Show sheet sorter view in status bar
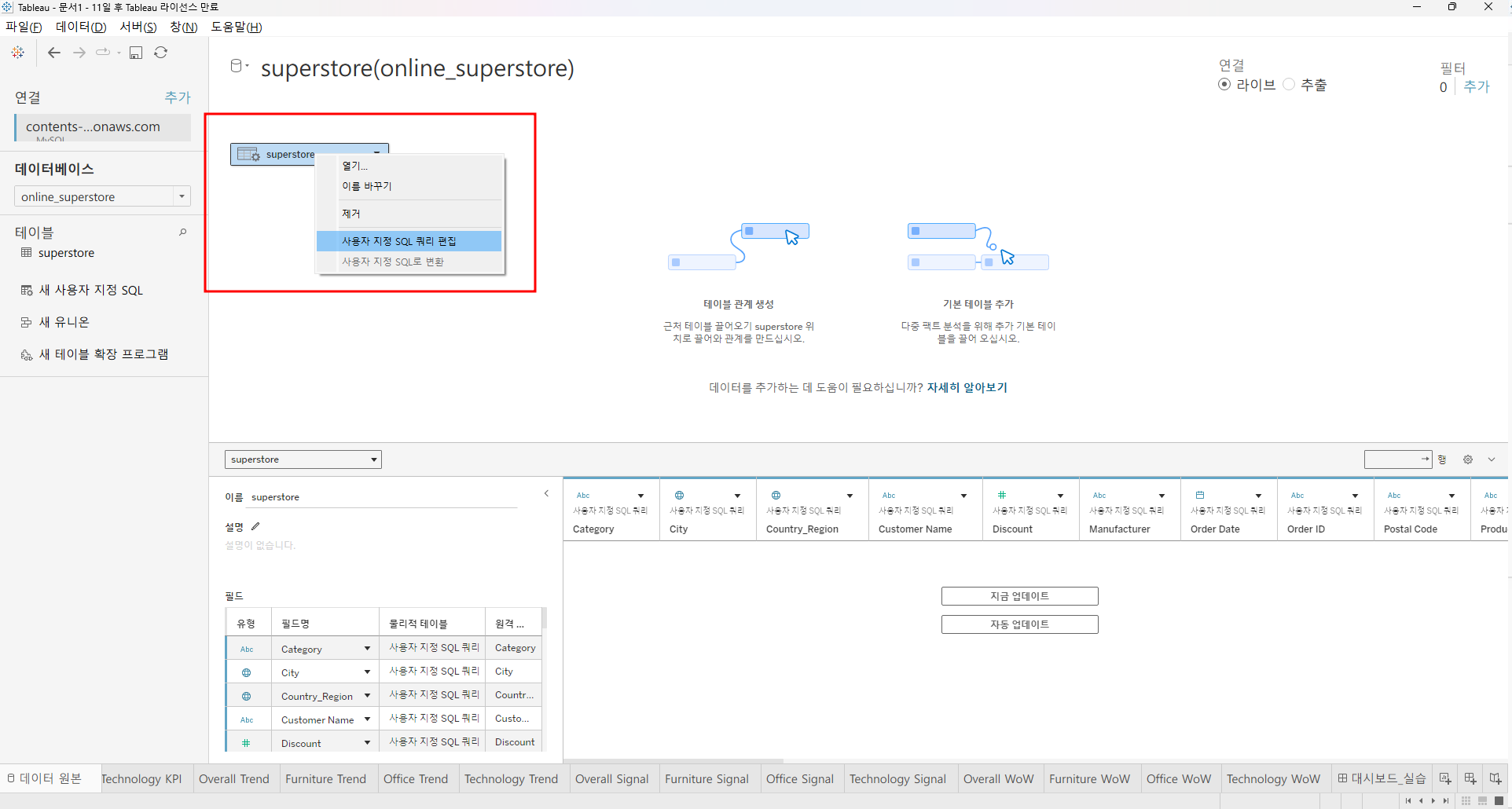 coord(1466,801)
